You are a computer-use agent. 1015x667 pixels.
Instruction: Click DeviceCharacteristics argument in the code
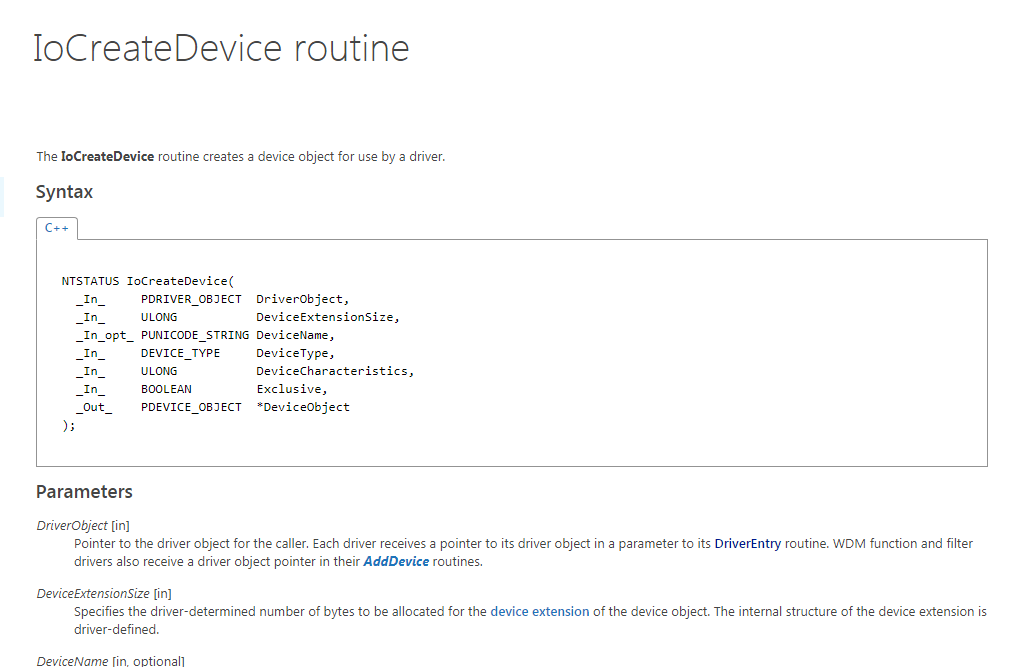(334, 371)
